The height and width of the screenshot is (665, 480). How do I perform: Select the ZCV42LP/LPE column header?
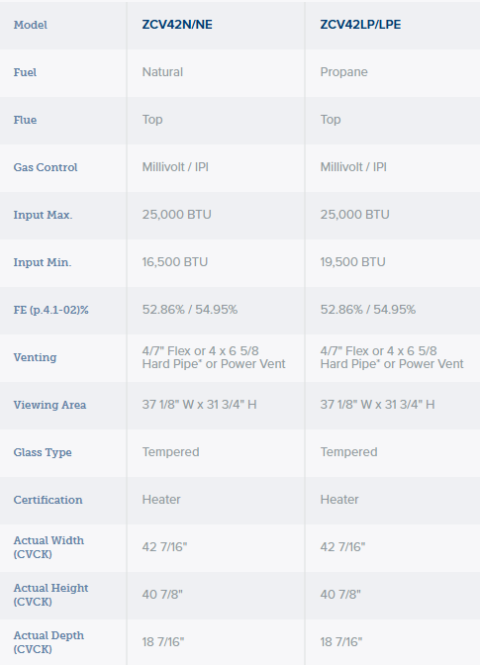click(360, 25)
